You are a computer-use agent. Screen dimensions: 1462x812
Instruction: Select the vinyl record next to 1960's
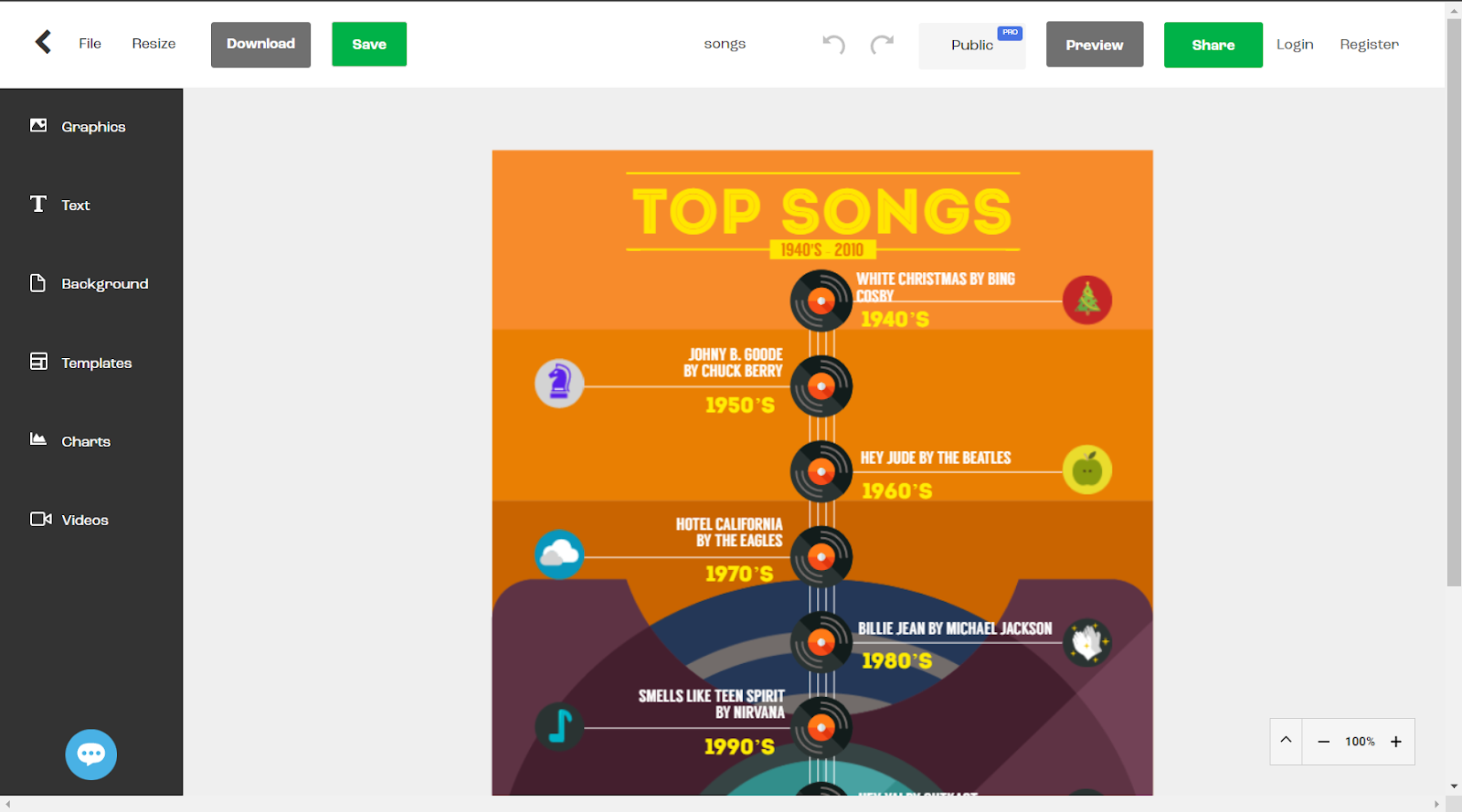click(821, 471)
